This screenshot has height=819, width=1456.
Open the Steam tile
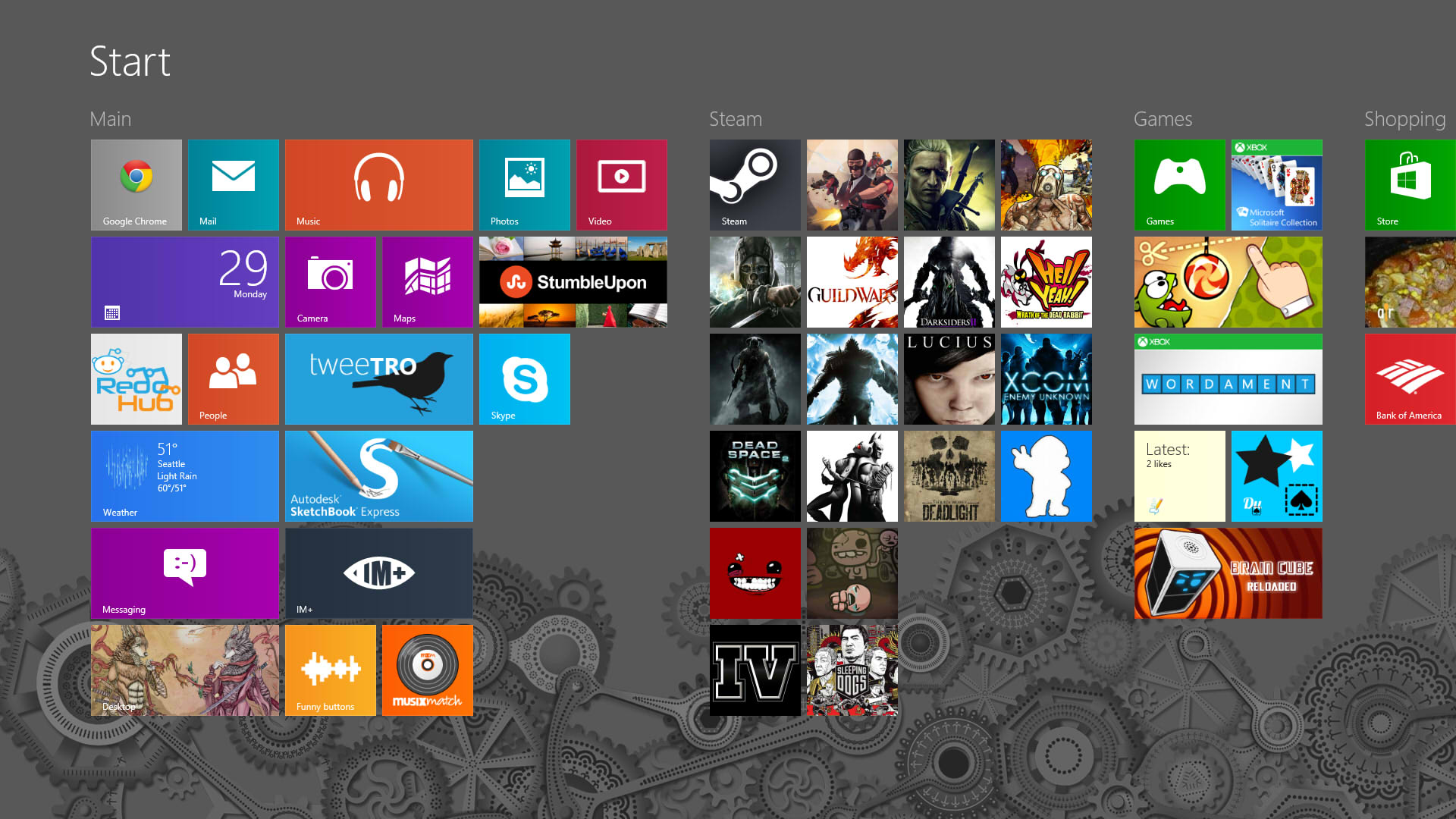(x=754, y=184)
